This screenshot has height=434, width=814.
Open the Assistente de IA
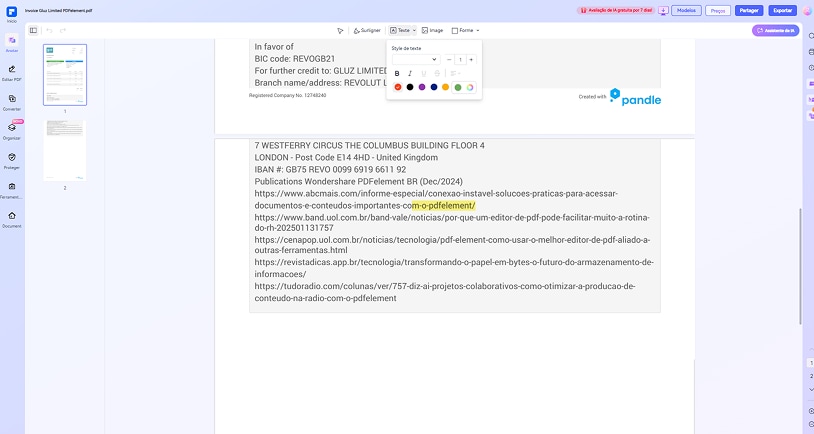click(776, 31)
